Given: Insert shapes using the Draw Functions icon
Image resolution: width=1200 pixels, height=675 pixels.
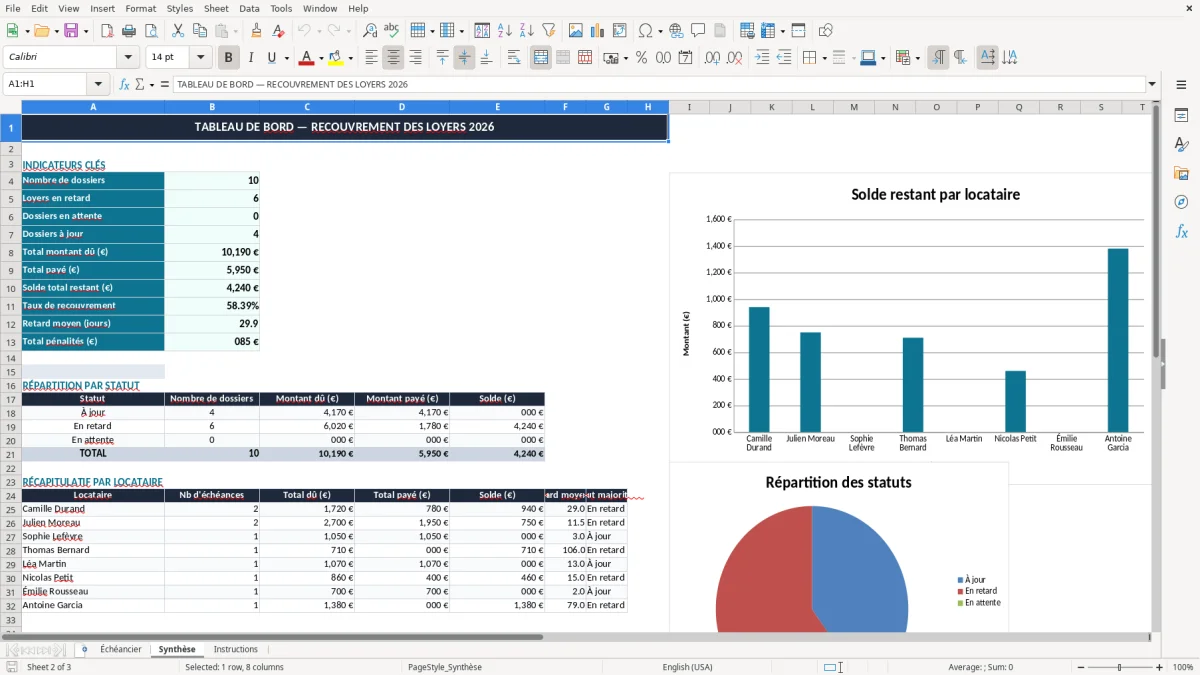Looking at the screenshot, I should point(826,31).
